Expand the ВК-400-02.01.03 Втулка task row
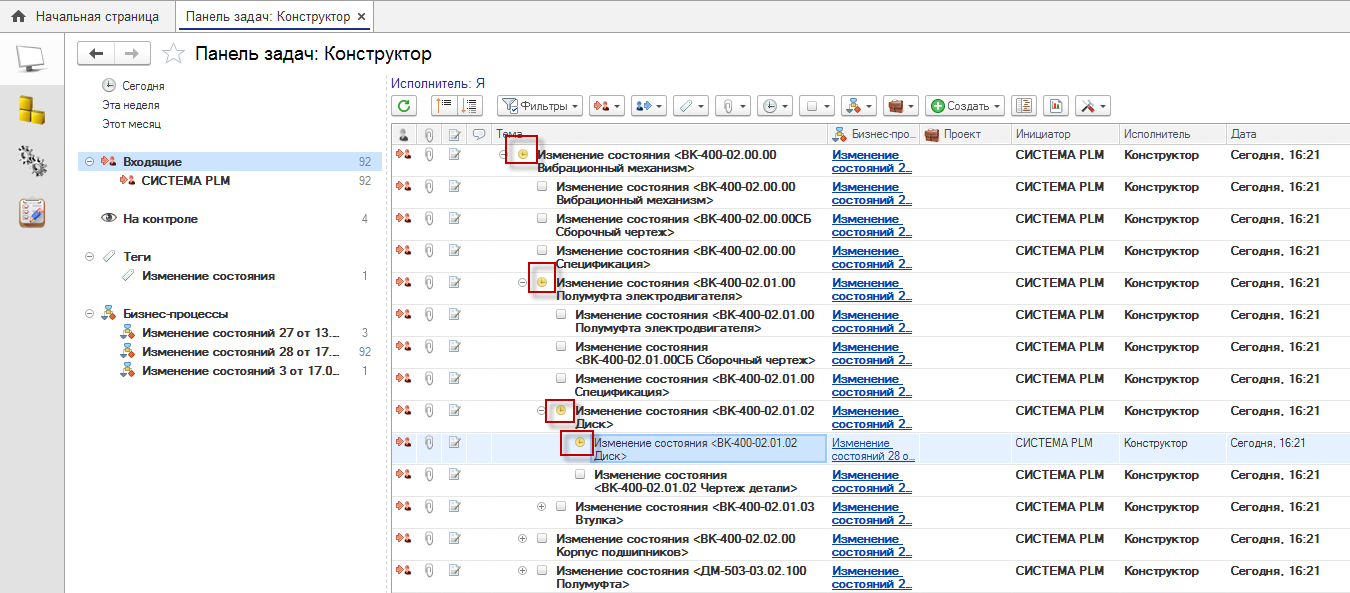 coord(541,507)
